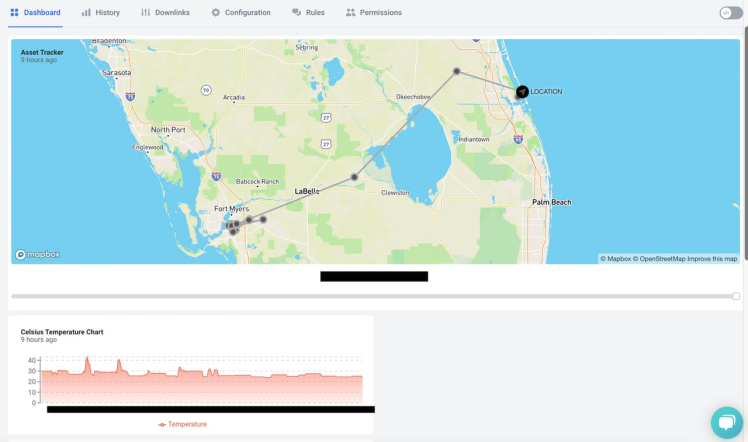Select the track point north of Okeechobee
748x442 pixels.
(457, 71)
